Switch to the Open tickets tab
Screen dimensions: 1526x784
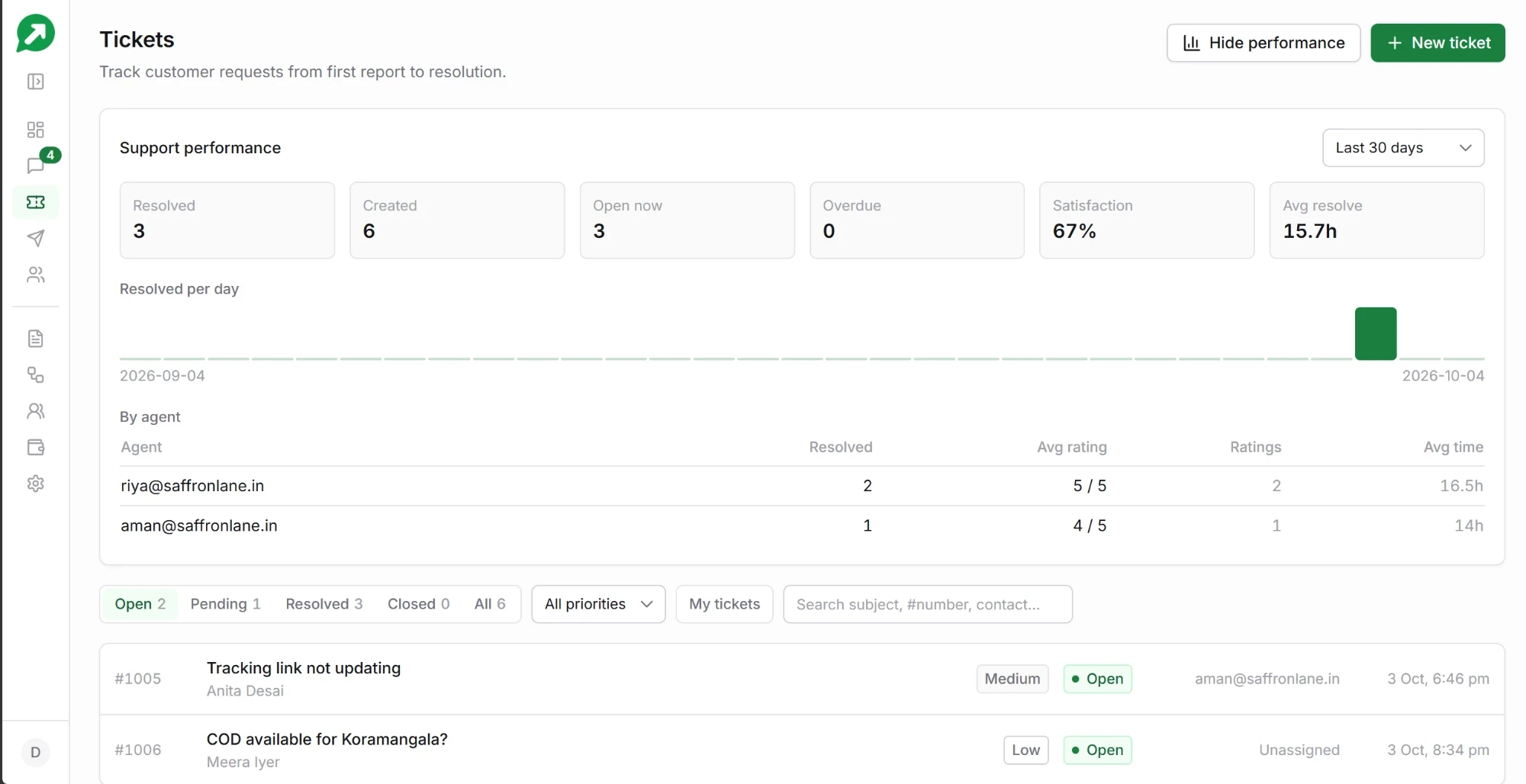click(140, 604)
